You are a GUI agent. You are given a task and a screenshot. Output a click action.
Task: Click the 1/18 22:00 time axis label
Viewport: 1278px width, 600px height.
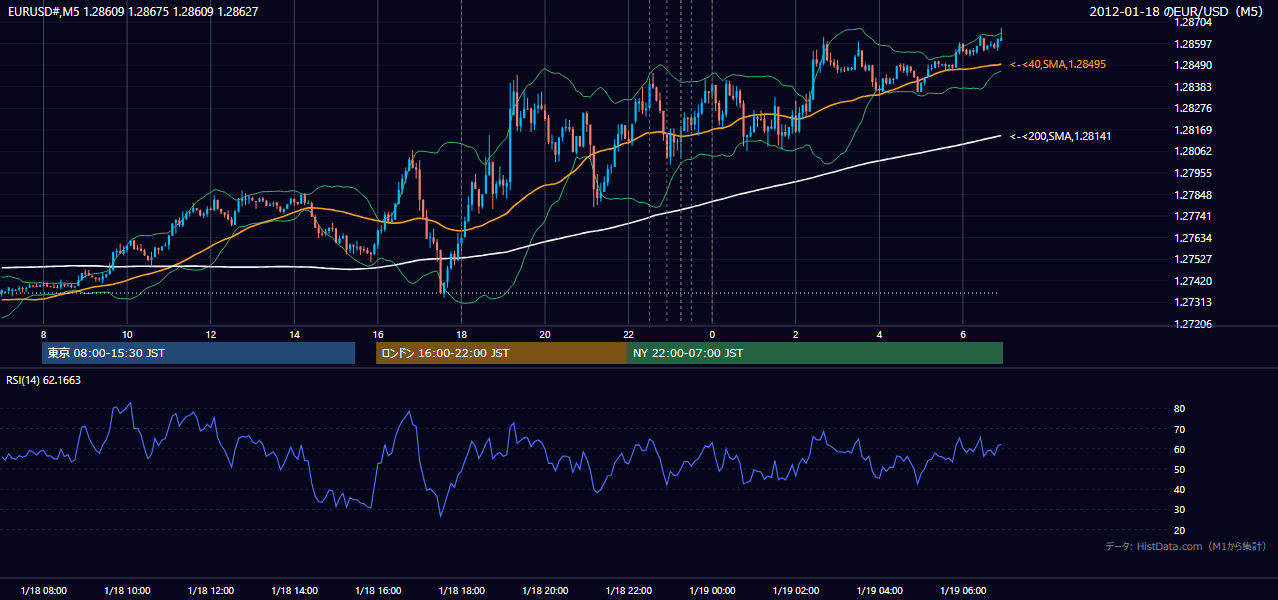(628, 591)
